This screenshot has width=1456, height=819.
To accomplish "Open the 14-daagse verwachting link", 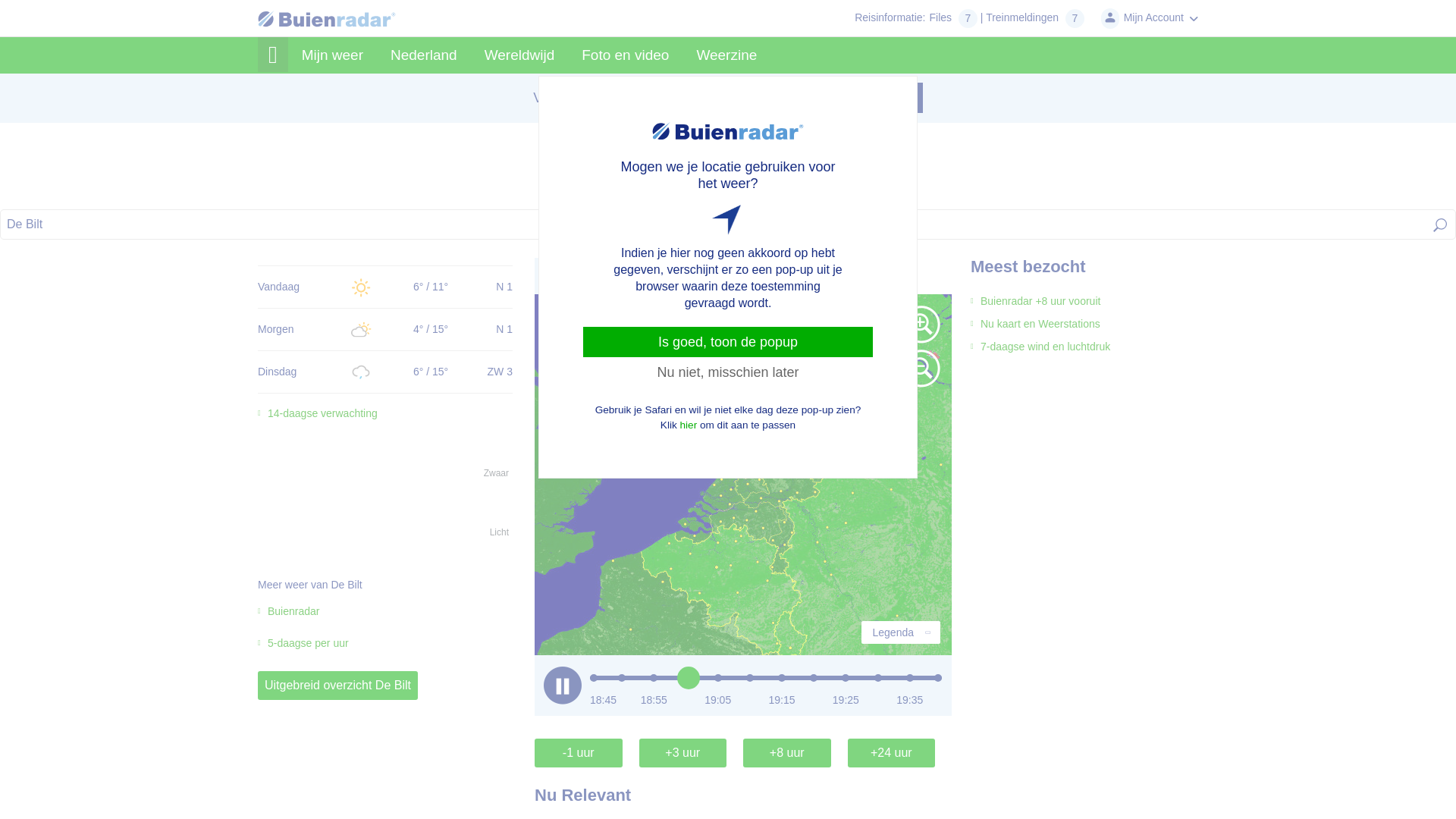I will point(322,413).
